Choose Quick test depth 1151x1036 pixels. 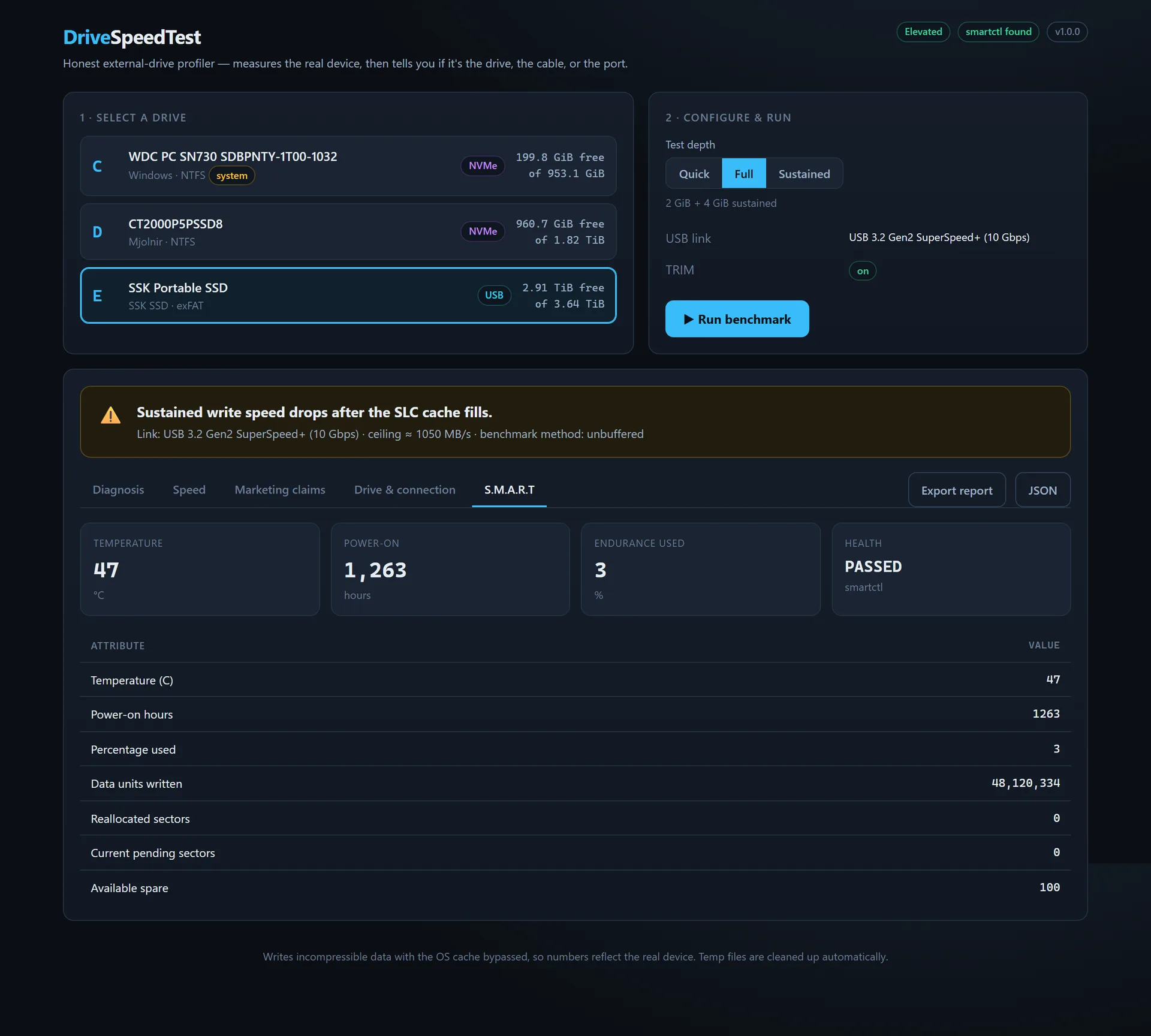(x=694, y=174)
